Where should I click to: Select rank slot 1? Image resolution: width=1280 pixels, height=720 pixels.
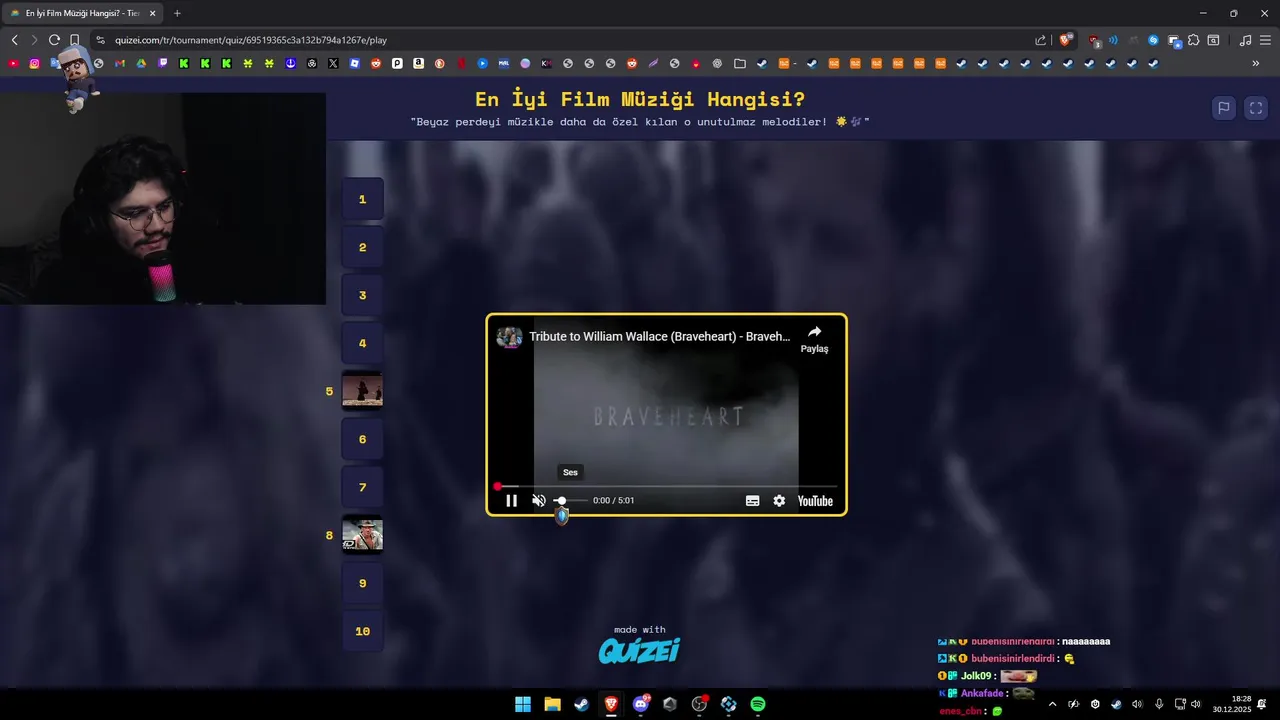coord(362,199)
